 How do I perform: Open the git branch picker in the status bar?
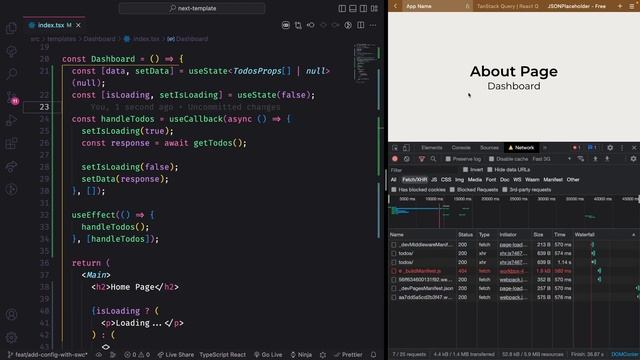coord(48,355)
